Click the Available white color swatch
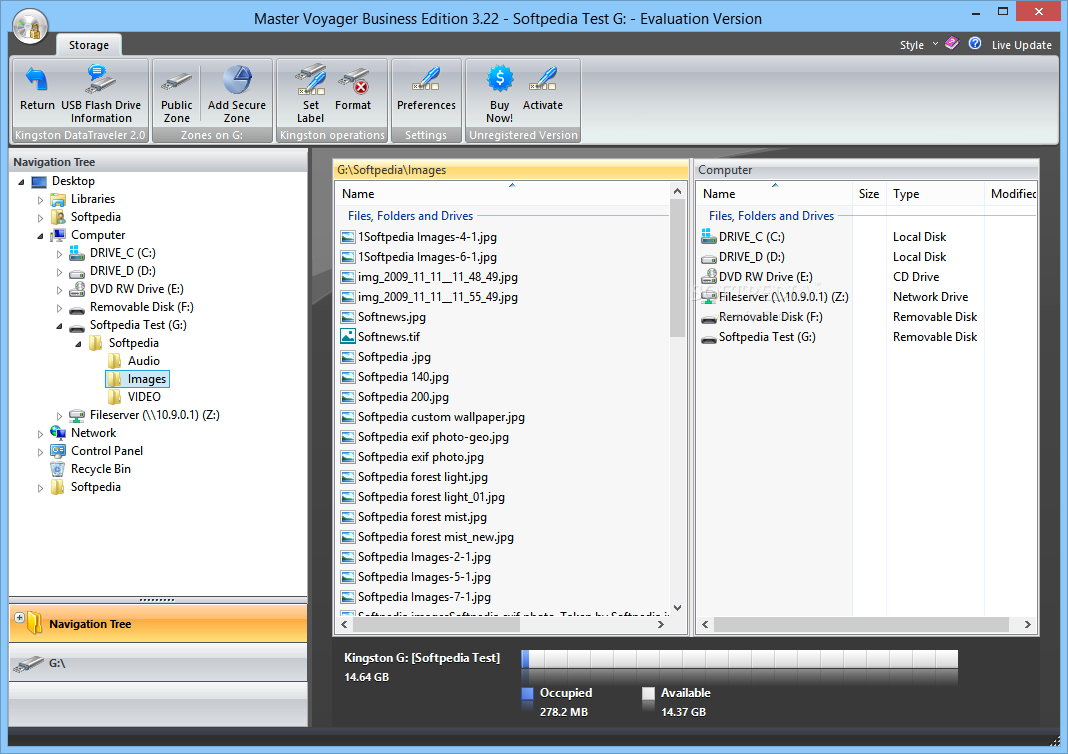Image resolution: width=1068 pixels, height=754 pixels. click(x=648, y=693)
